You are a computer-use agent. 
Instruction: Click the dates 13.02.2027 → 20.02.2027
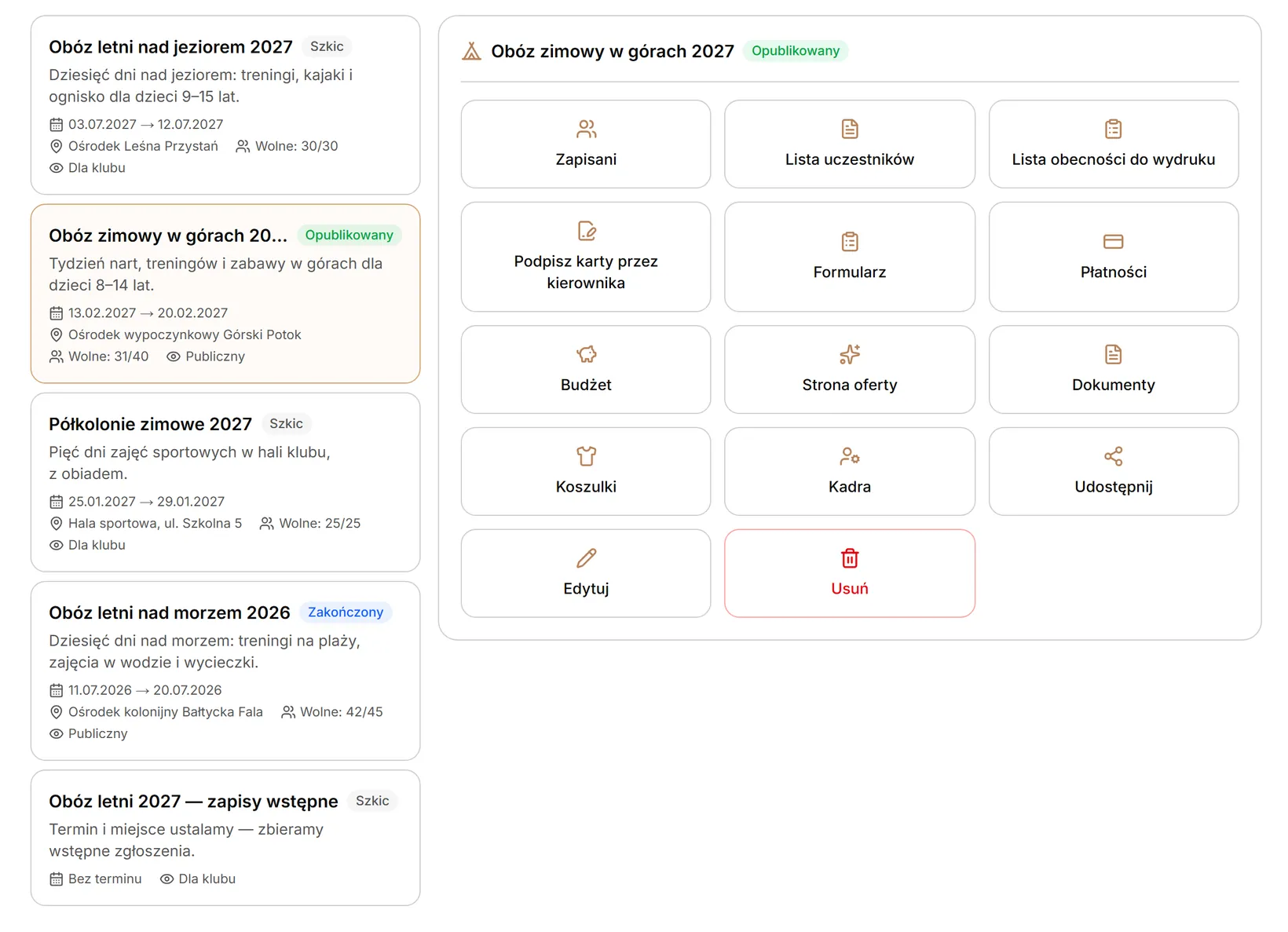coord(148,313)
